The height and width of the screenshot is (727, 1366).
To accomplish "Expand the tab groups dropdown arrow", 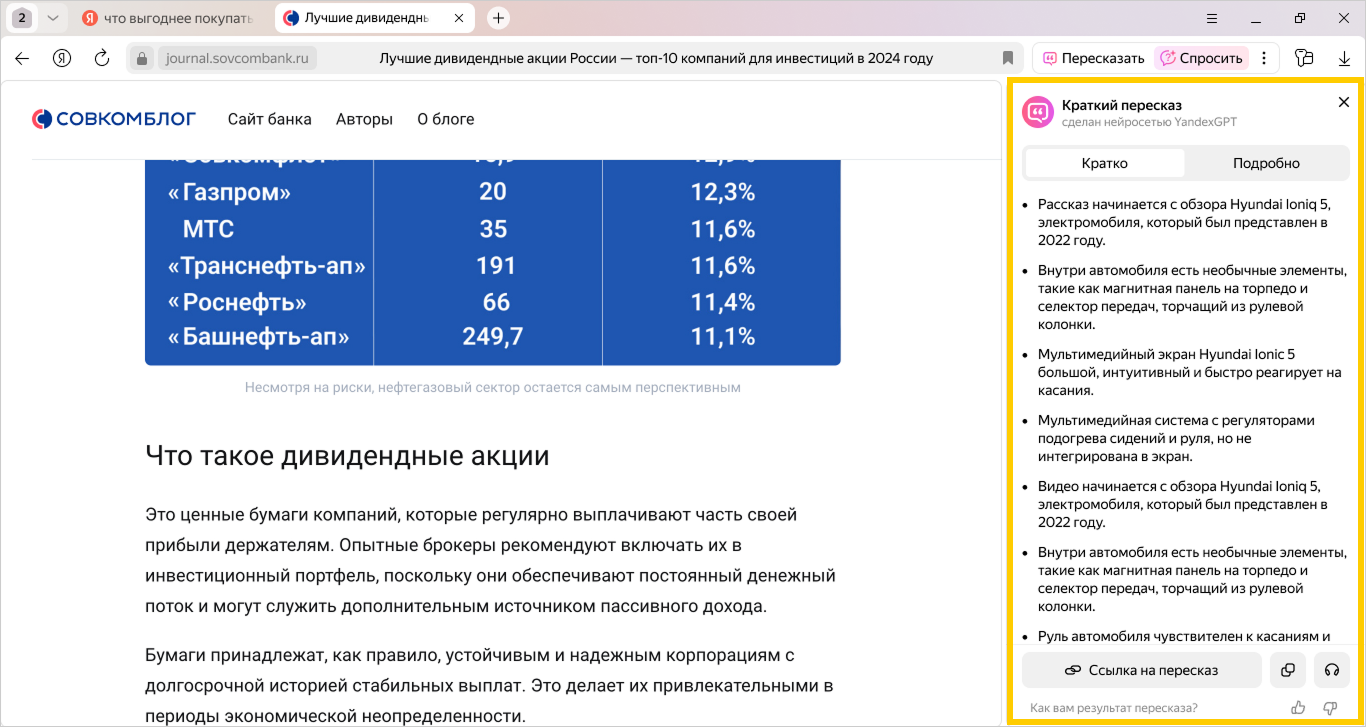I will tap(53, 18).
